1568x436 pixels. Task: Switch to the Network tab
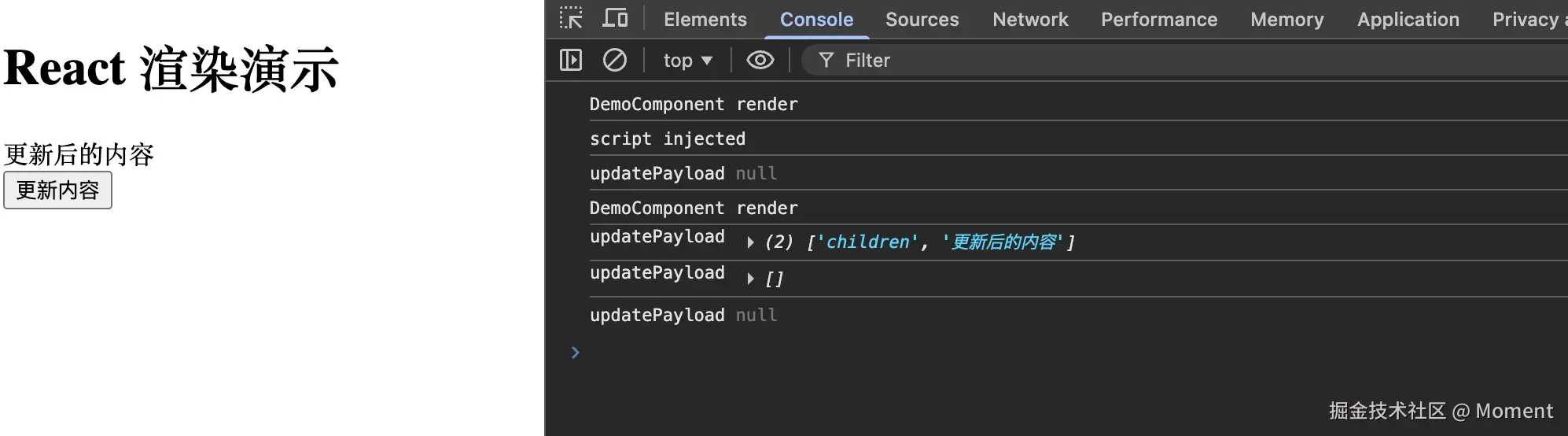tap(1030, 19)
